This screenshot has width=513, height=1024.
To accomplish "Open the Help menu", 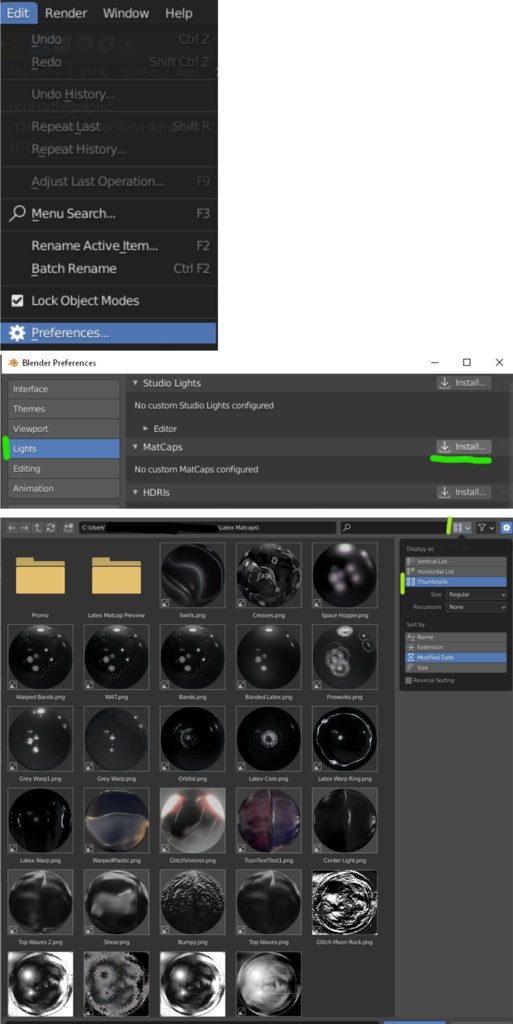I will (178, 13).
